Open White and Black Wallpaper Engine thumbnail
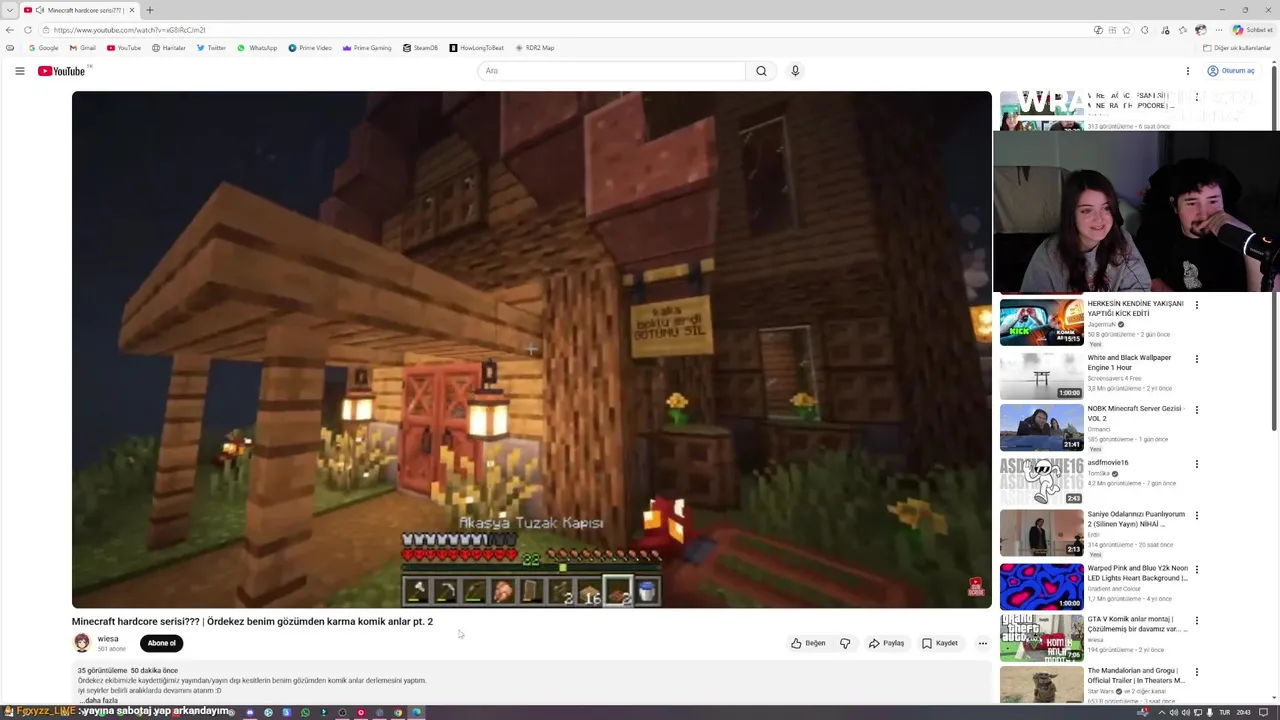Screen dimensions: 1280x720 1041,375
